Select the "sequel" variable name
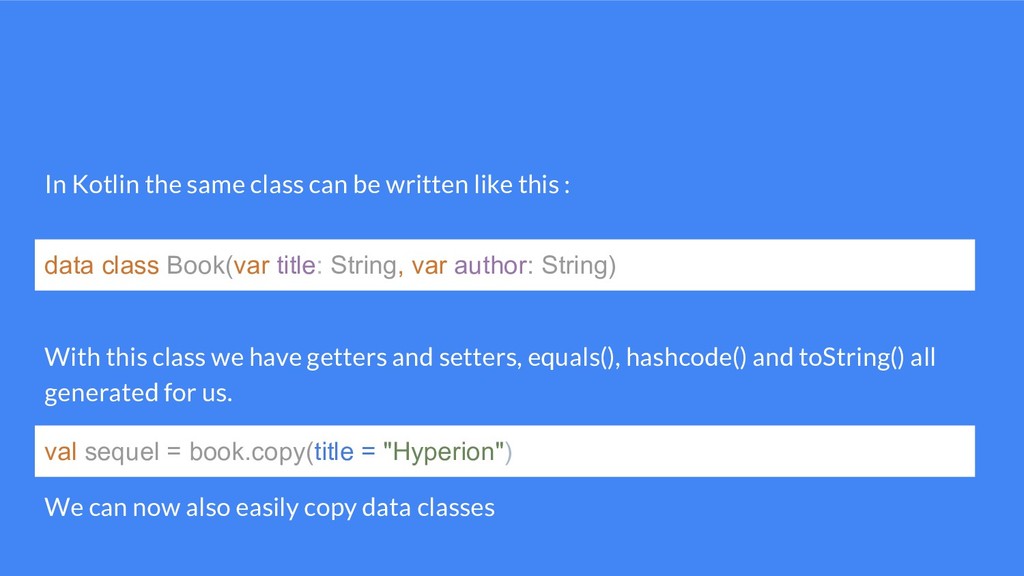Viewport: 1024px width, 576px height. click(121, 453)
